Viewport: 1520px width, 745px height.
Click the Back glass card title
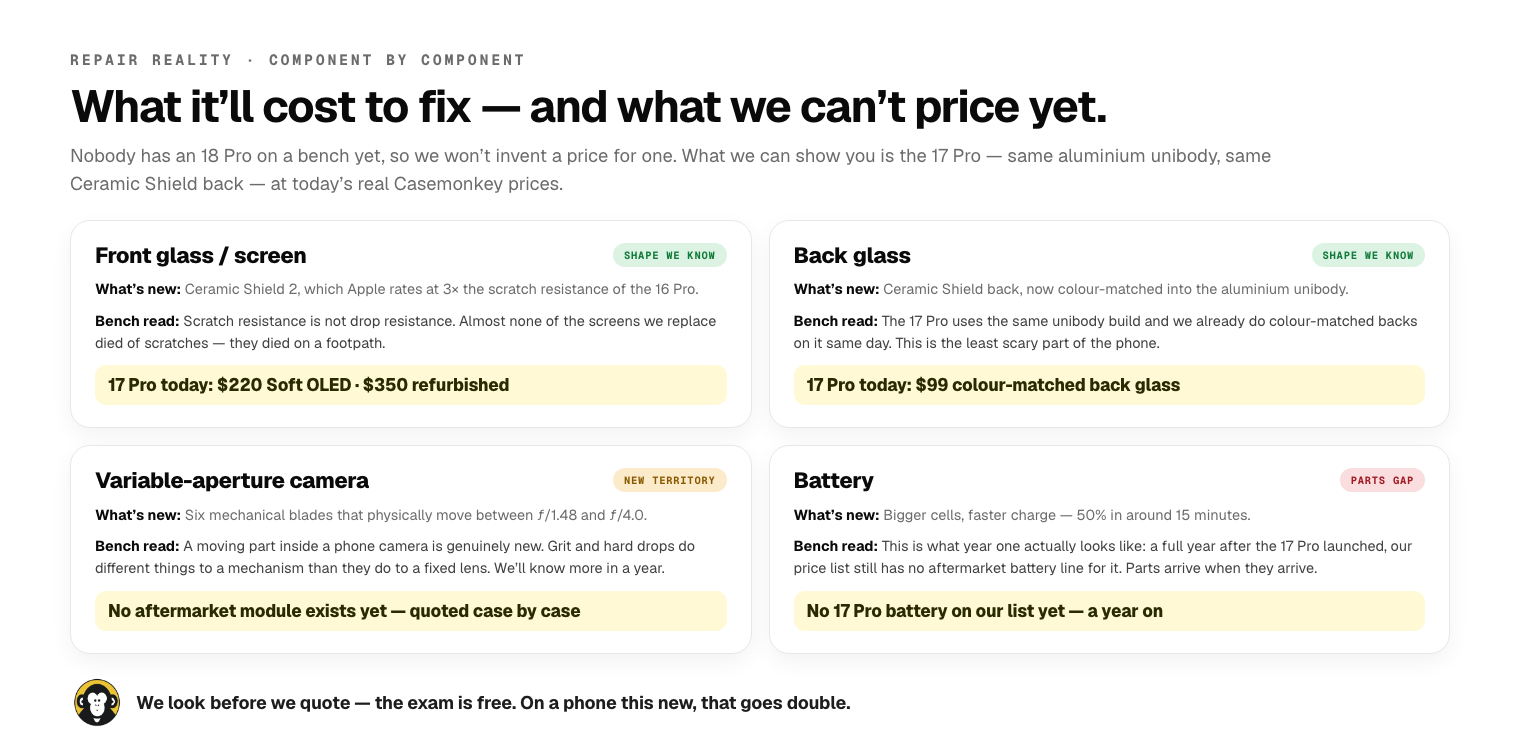[x=851, y=255]
